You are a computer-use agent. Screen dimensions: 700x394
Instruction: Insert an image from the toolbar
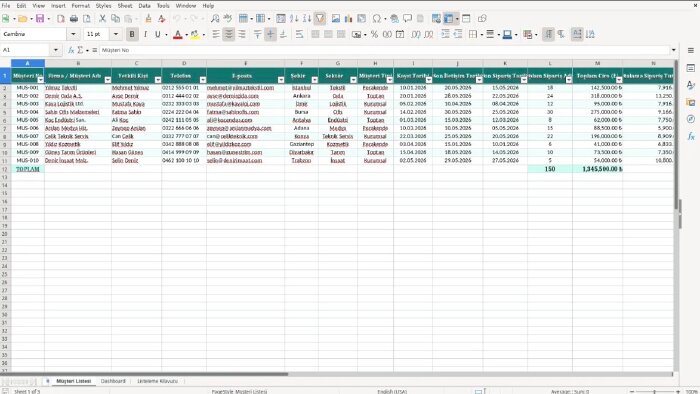point(336,19)
